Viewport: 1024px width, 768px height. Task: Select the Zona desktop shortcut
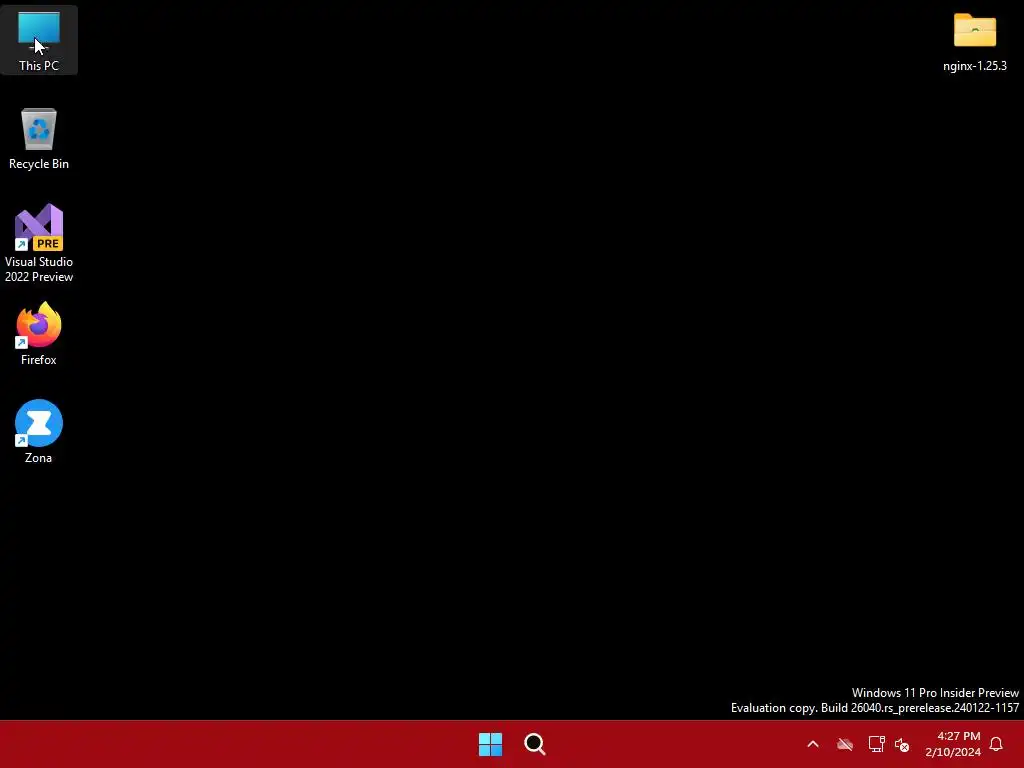(39, 432)
